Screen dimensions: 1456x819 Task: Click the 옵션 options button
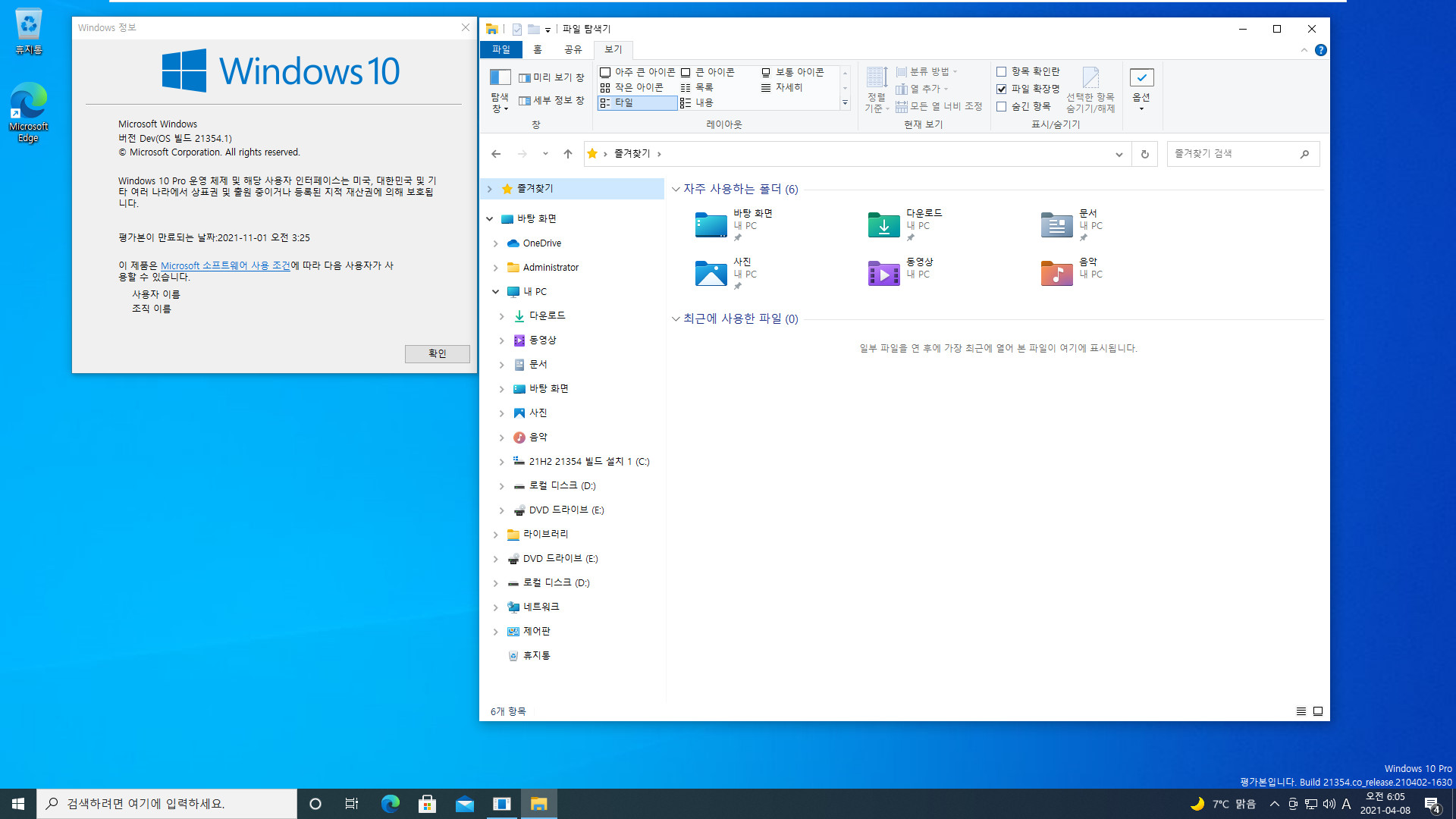[1141, 90]
